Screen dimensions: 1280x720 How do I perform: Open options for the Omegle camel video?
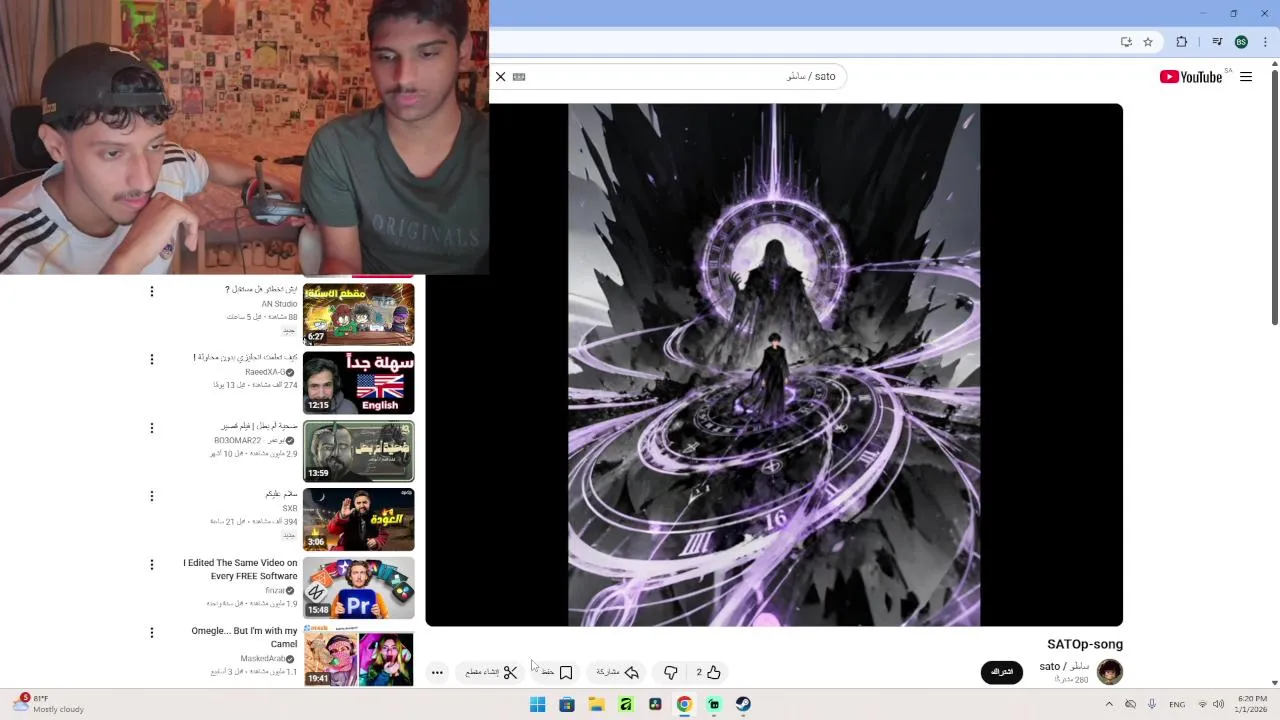152,633
